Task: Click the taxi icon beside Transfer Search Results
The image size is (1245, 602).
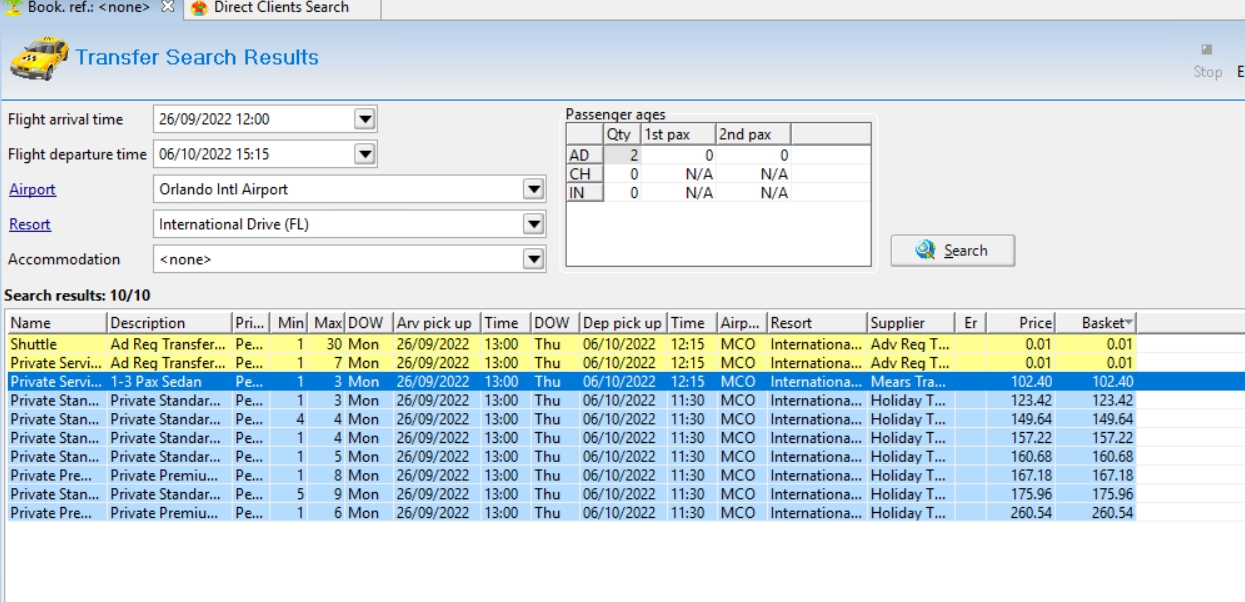Action: pos(39,59)
